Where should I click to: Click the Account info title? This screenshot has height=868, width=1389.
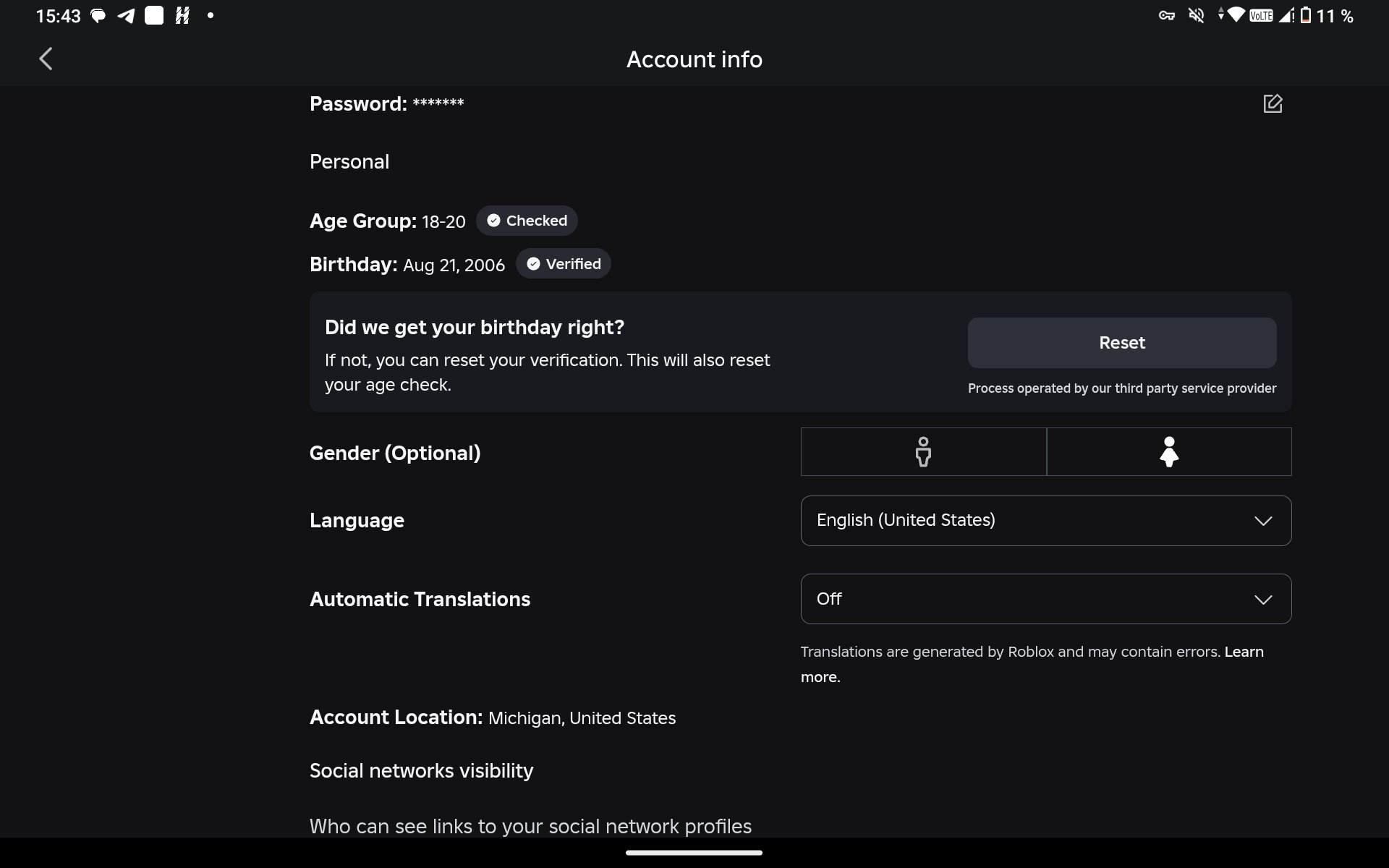tap(694, 59)
